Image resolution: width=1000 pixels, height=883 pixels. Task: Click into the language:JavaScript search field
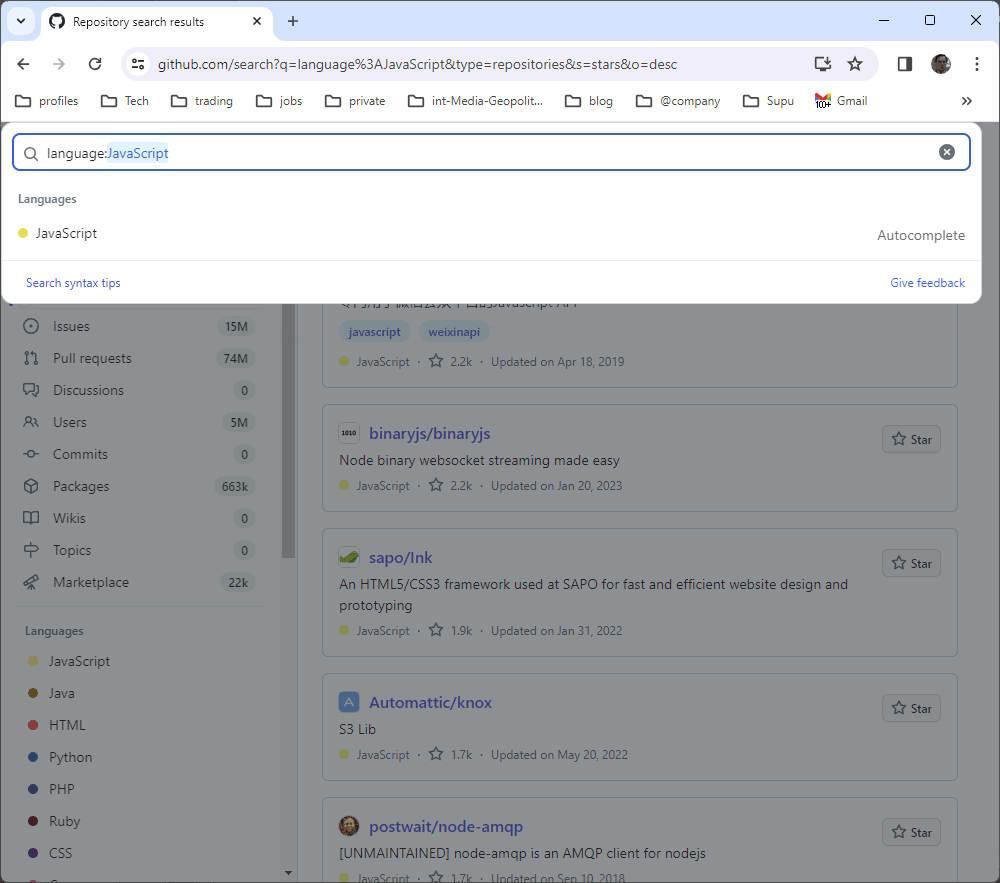click(500, 153)
